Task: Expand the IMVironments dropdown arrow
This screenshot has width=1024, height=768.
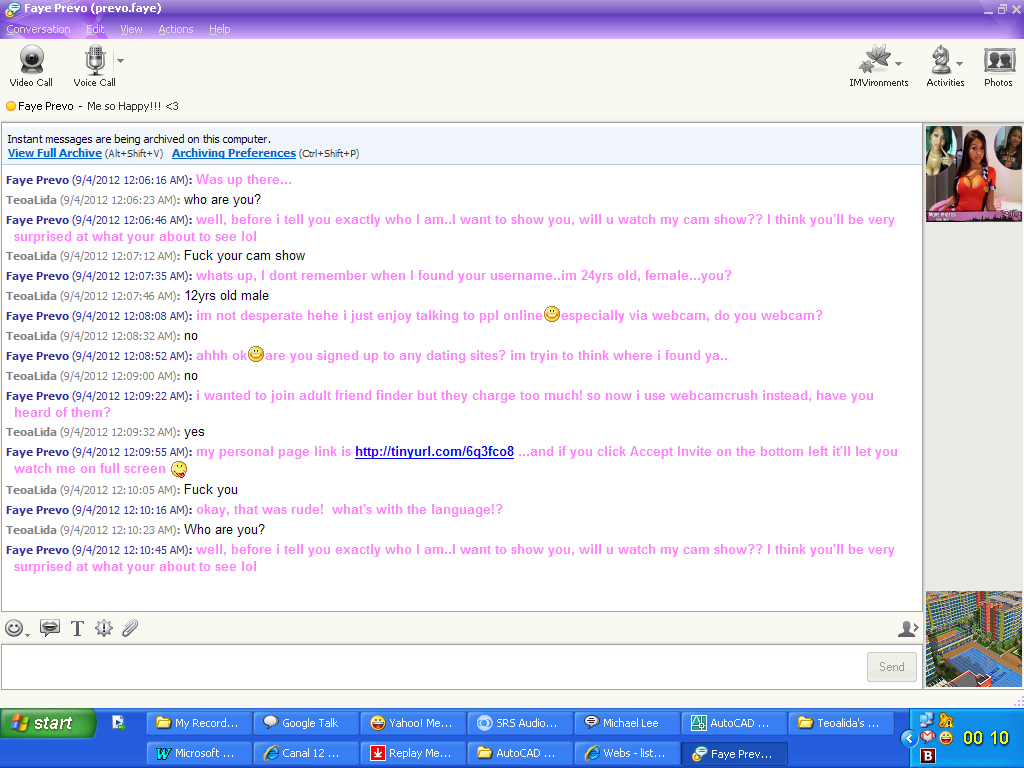Action: tap(899, 64)
